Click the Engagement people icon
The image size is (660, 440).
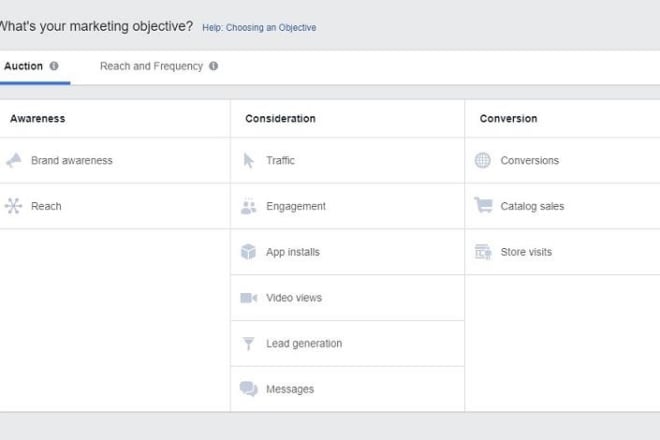[249, 207]
